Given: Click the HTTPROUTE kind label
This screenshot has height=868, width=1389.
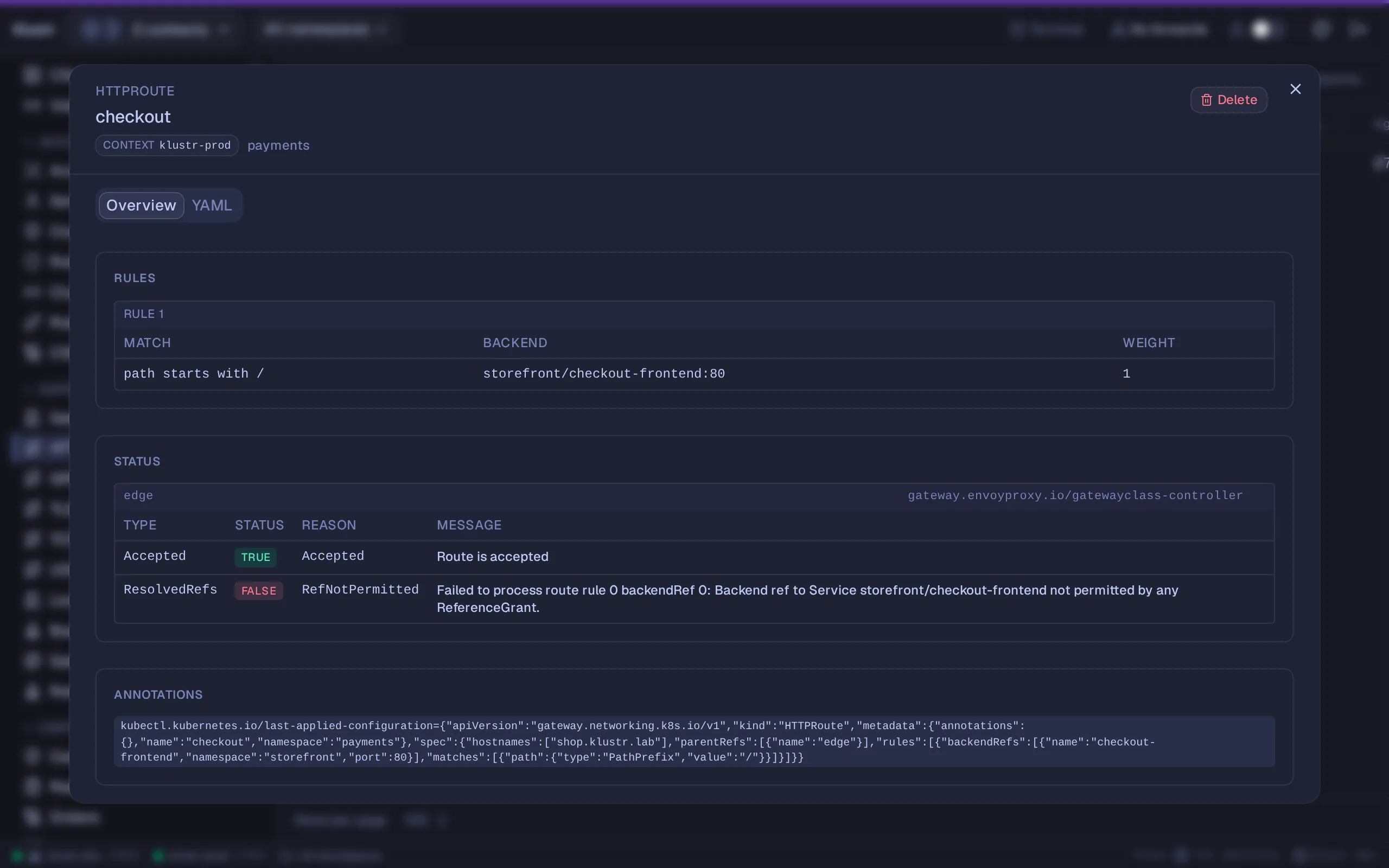Looking at the screenshot, I should pos(135,91).
